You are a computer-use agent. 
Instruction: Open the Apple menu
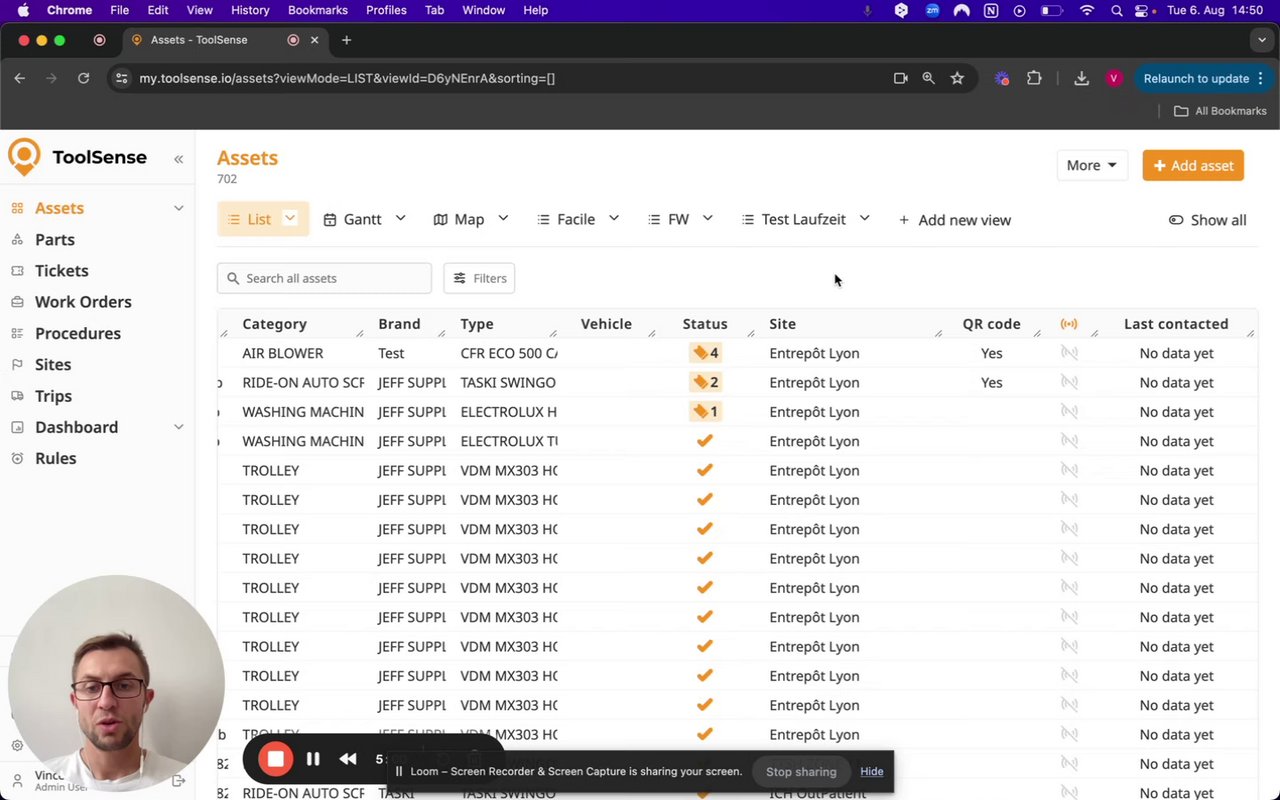point(23,10)
